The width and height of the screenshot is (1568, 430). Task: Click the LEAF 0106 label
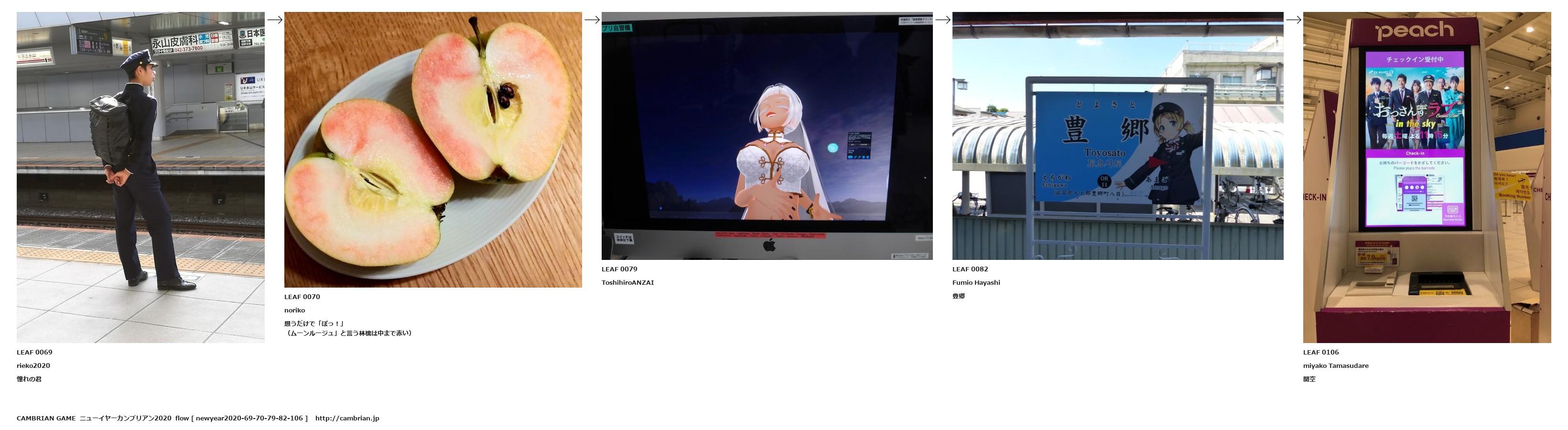1321,352
